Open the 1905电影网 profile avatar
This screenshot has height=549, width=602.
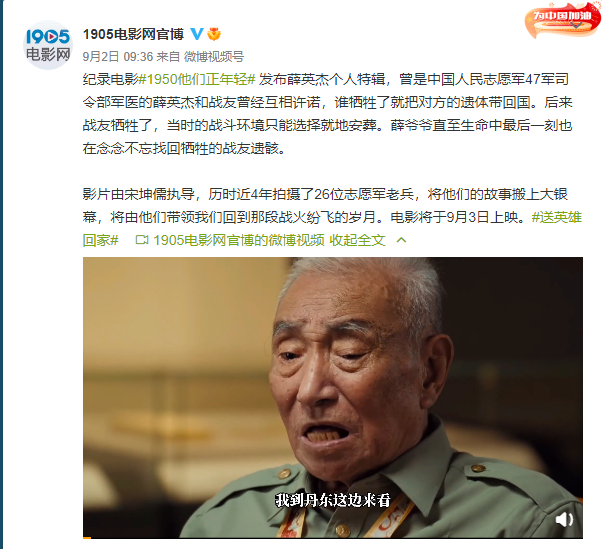pos(48,45)
